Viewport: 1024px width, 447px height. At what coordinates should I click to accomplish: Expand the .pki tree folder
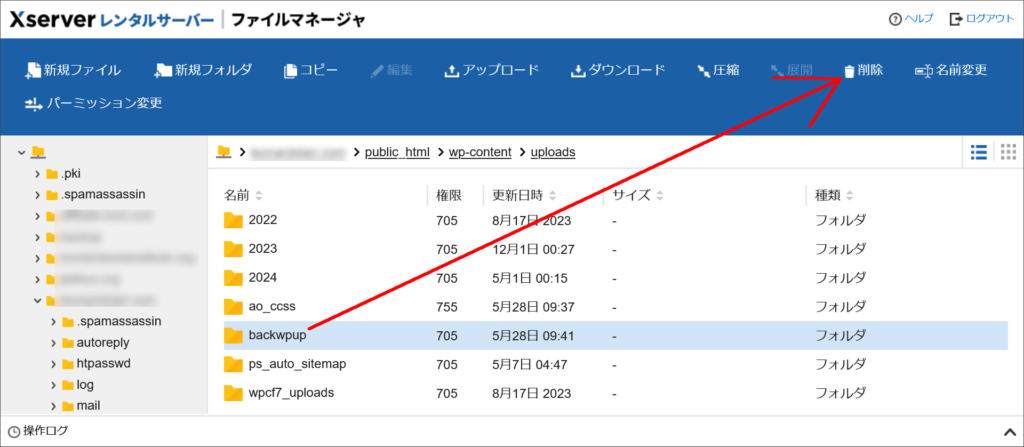tap(37, 174)
